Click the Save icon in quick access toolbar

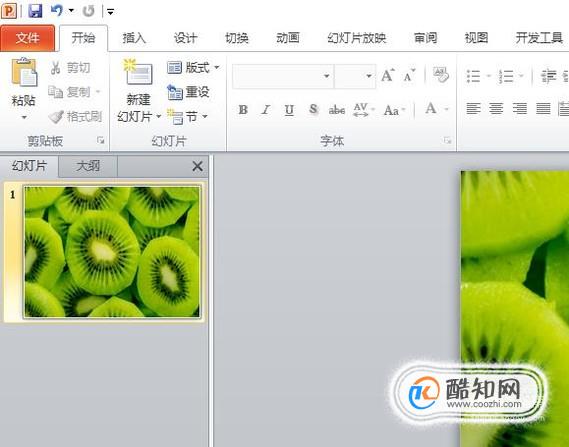35,11
